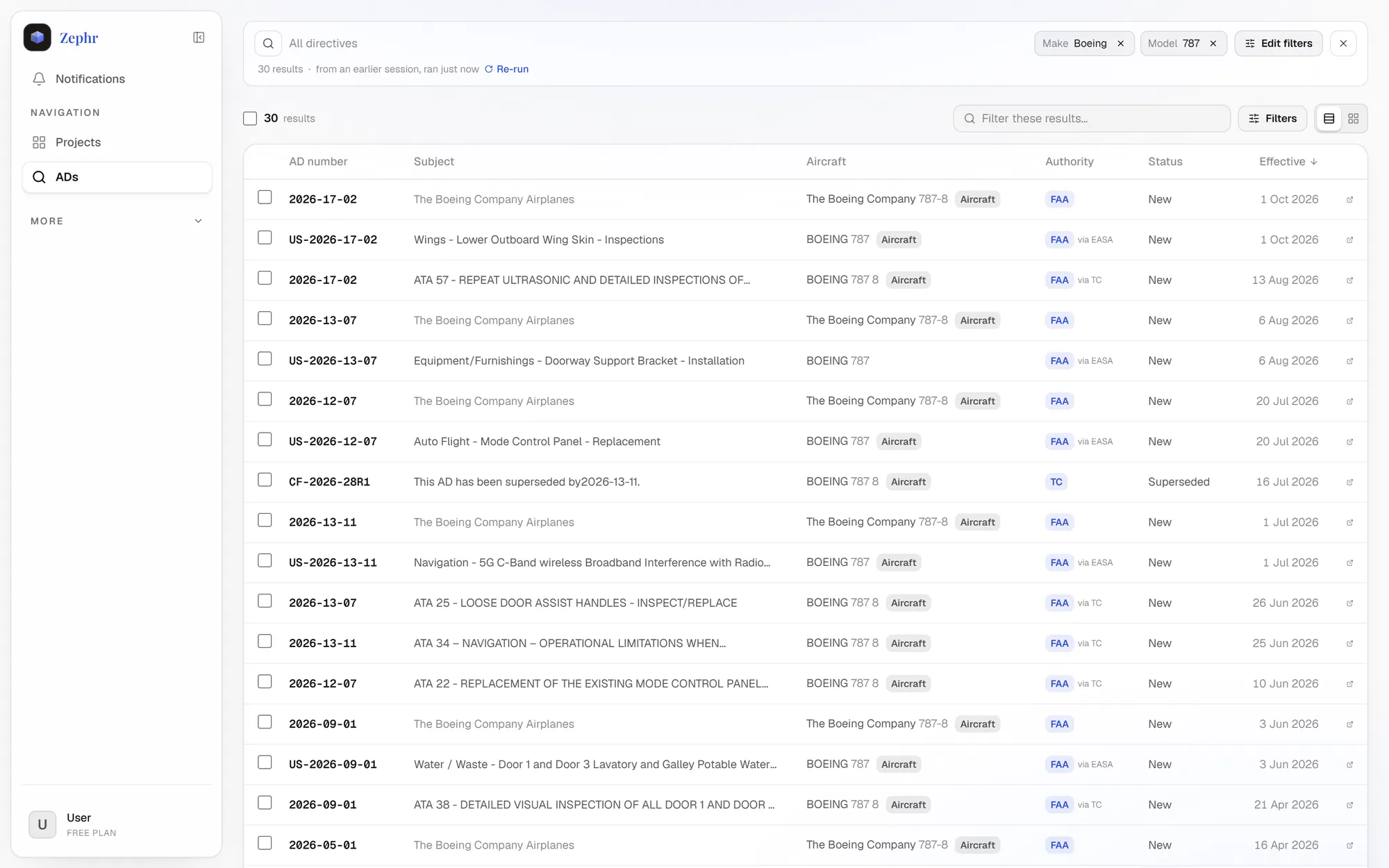
Task: Open external link for ATA 38 row
Action: pos(1349,805)
